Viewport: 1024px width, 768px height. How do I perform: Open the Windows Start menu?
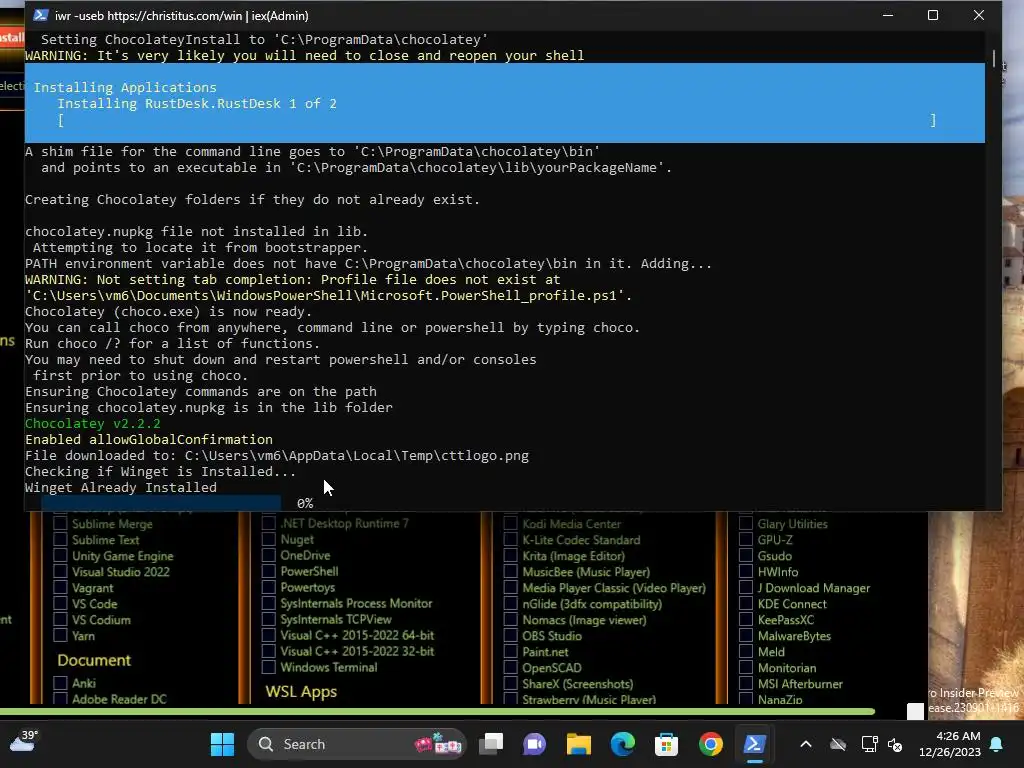click(222, 744)
